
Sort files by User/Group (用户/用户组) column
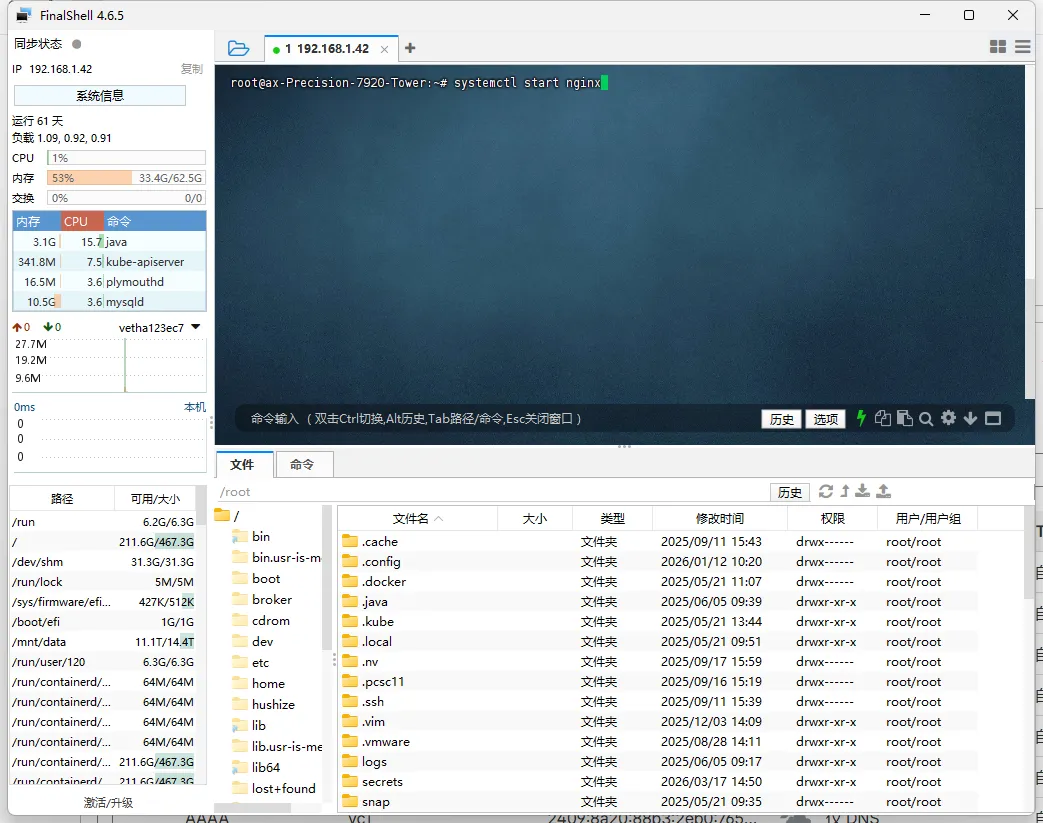pos(928,518)
